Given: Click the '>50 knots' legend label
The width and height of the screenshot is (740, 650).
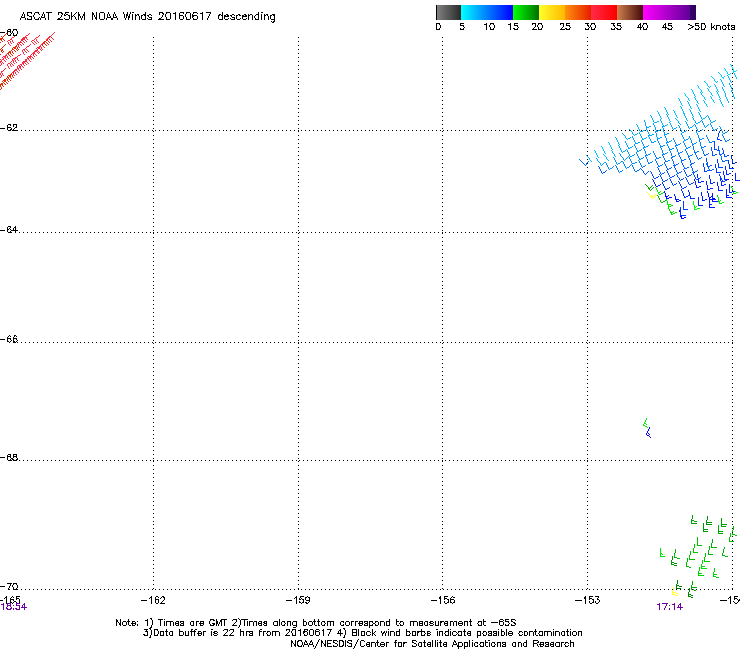Looking at the screenshot, I should coord(711,27).
